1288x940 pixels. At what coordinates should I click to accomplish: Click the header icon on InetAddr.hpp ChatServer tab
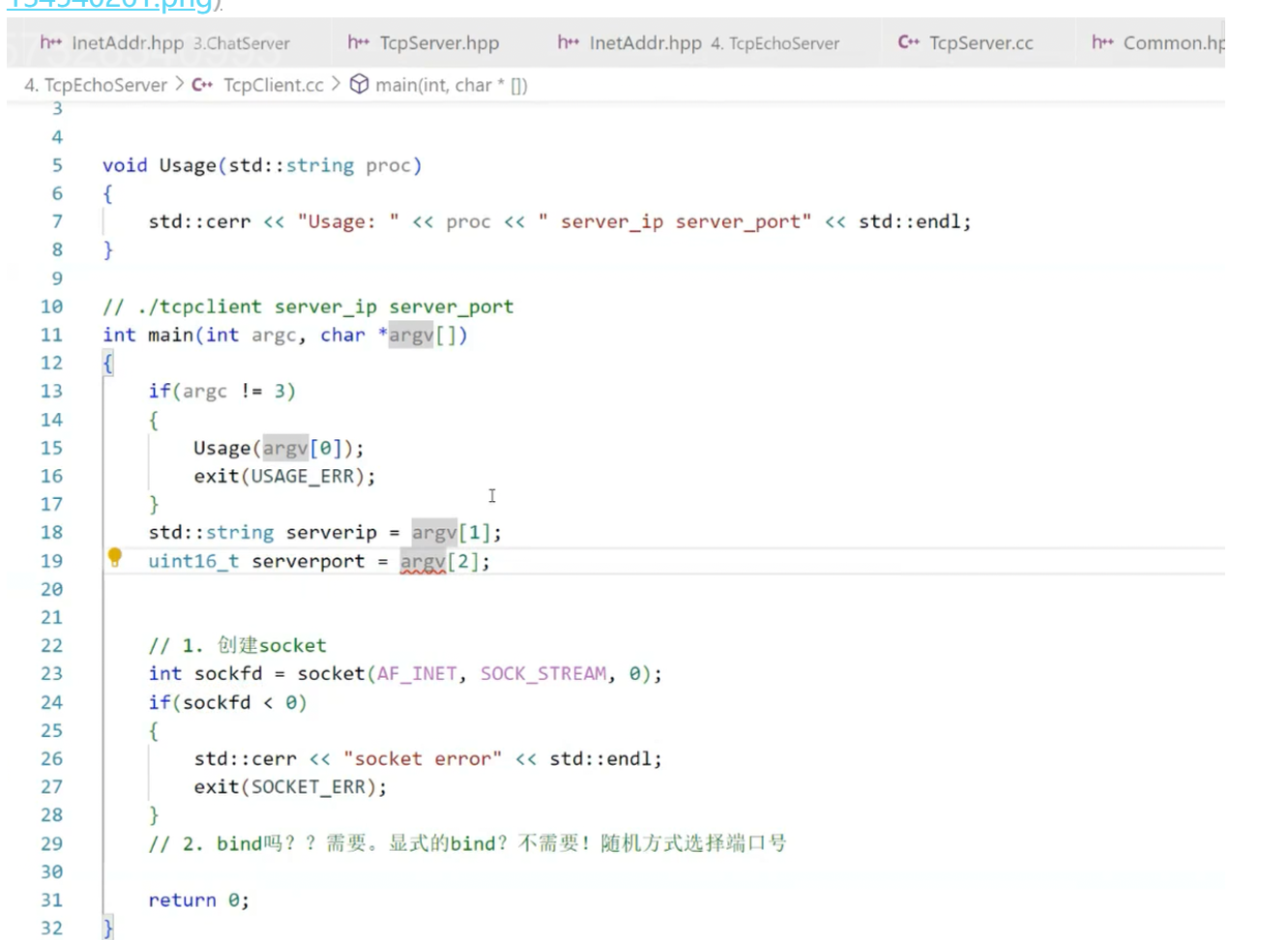51,43
